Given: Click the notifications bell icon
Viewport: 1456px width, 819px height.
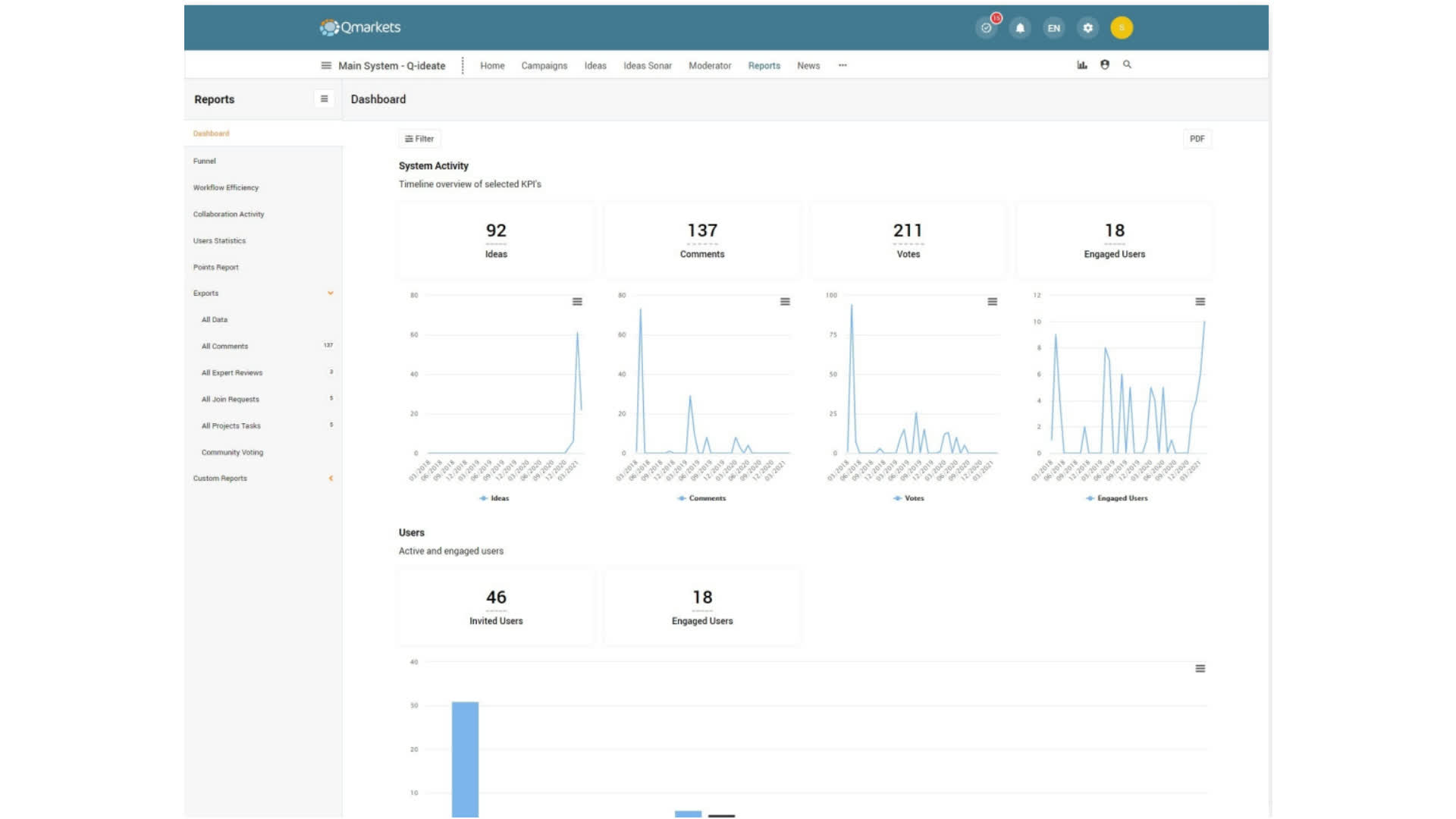Looking at the screenshot, I should pyautogui.click(x=1020, y=28).
